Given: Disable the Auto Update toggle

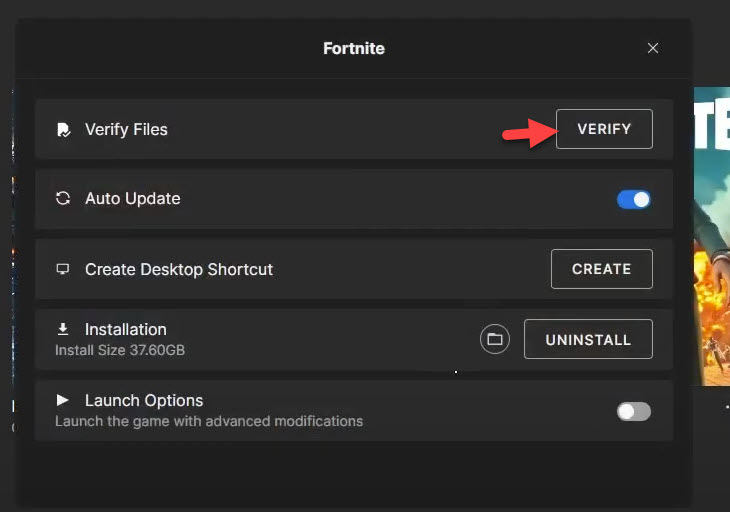Looking at the screenshot, I should (633, 199).
